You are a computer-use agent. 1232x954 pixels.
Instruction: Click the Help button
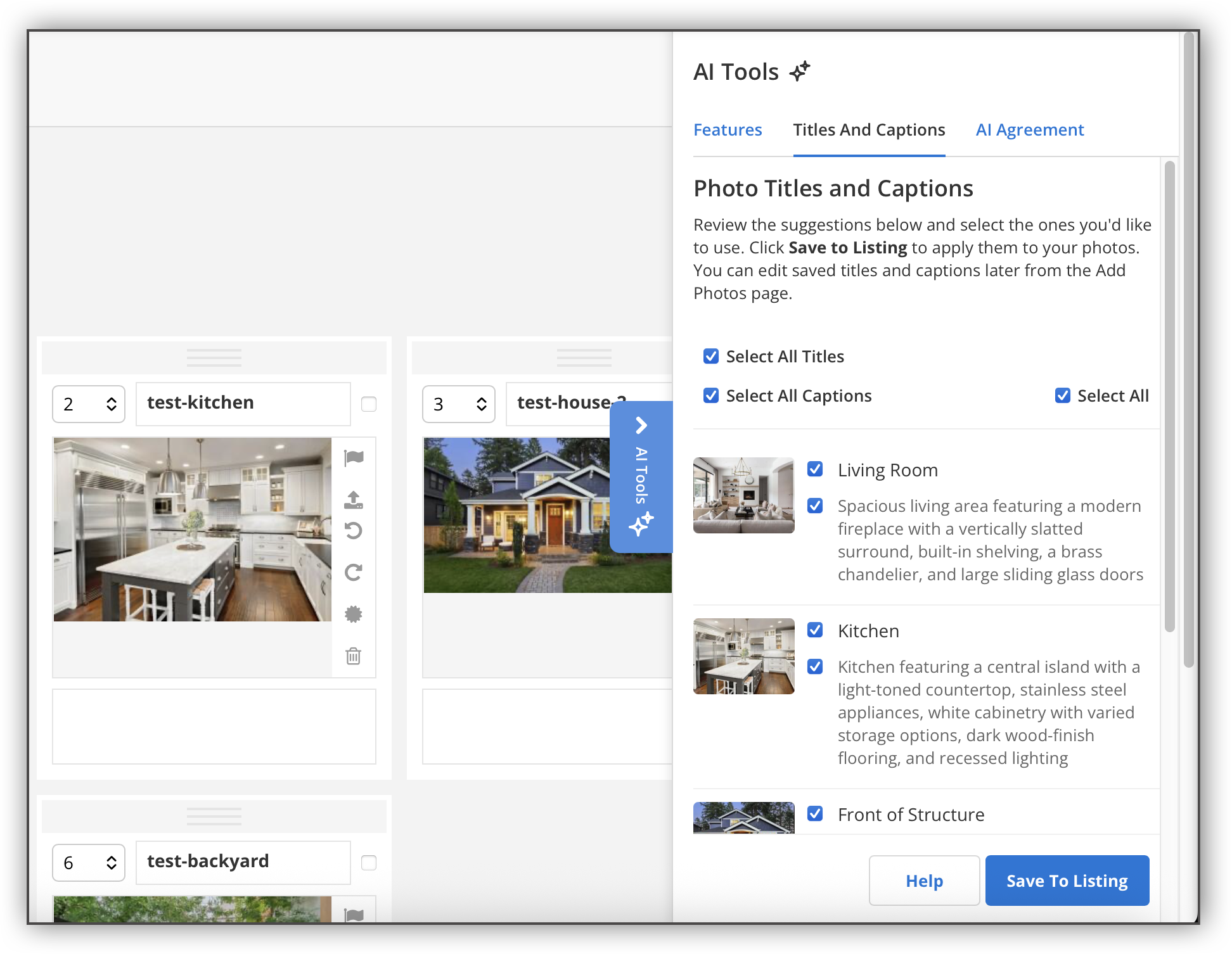pyautogui.click(x=925, y=881)
